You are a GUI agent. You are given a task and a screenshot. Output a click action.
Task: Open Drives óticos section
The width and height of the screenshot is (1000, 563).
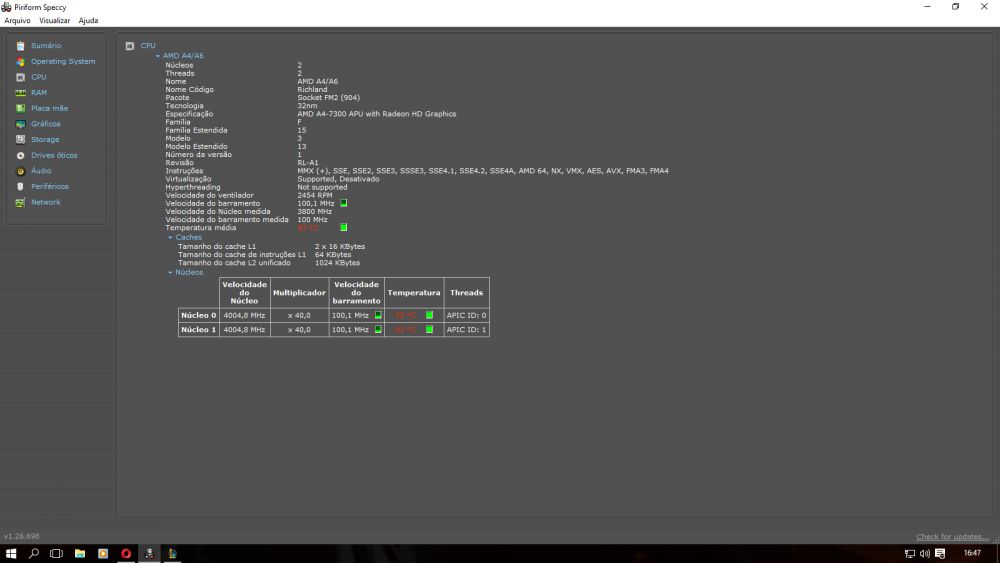pos(53,155)
